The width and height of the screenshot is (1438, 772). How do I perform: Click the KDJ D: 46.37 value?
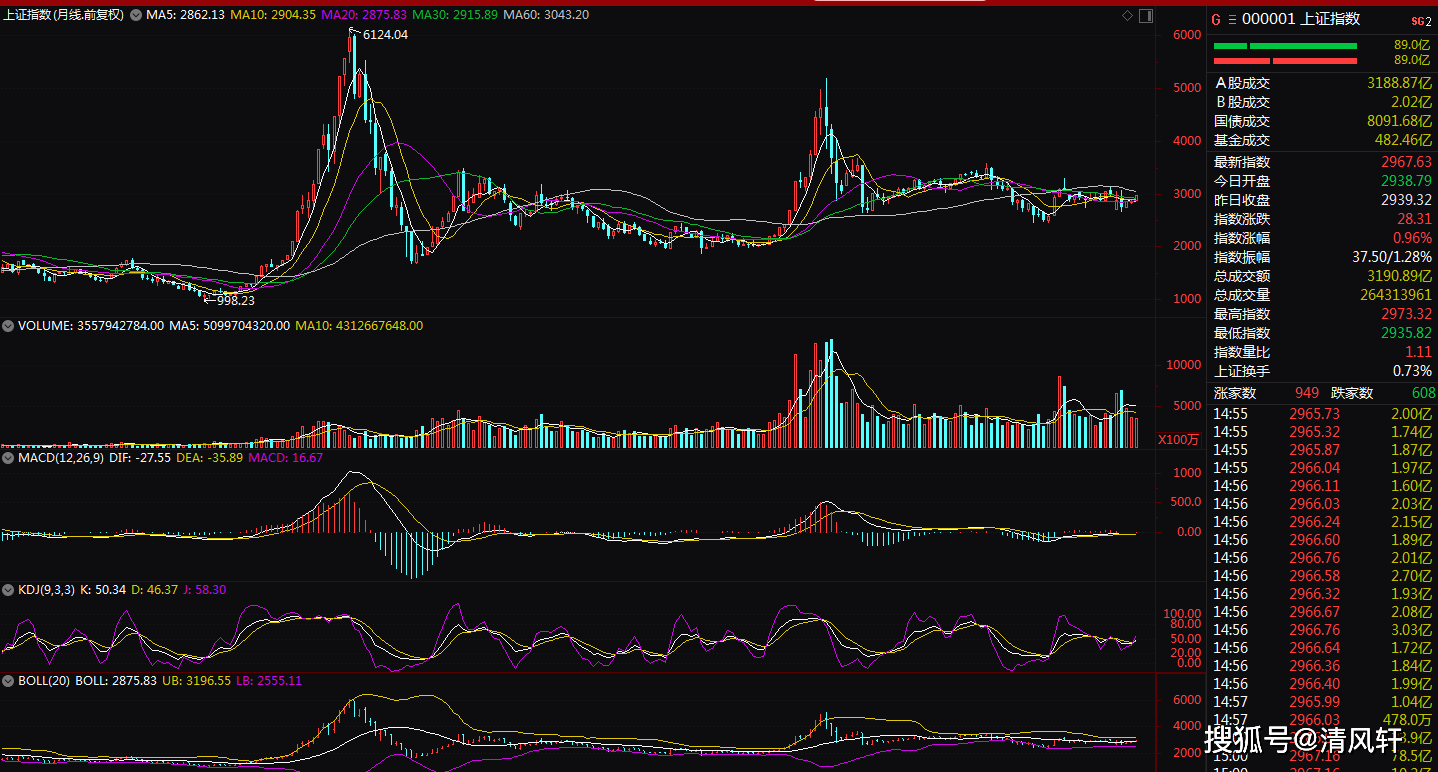tap(155, 590)
